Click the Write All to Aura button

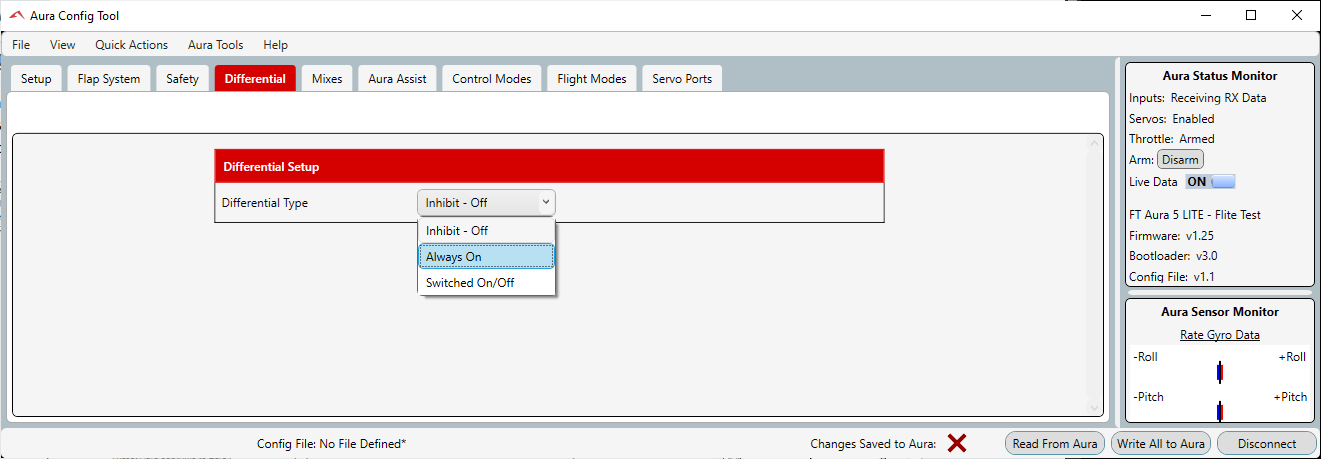1161,443
